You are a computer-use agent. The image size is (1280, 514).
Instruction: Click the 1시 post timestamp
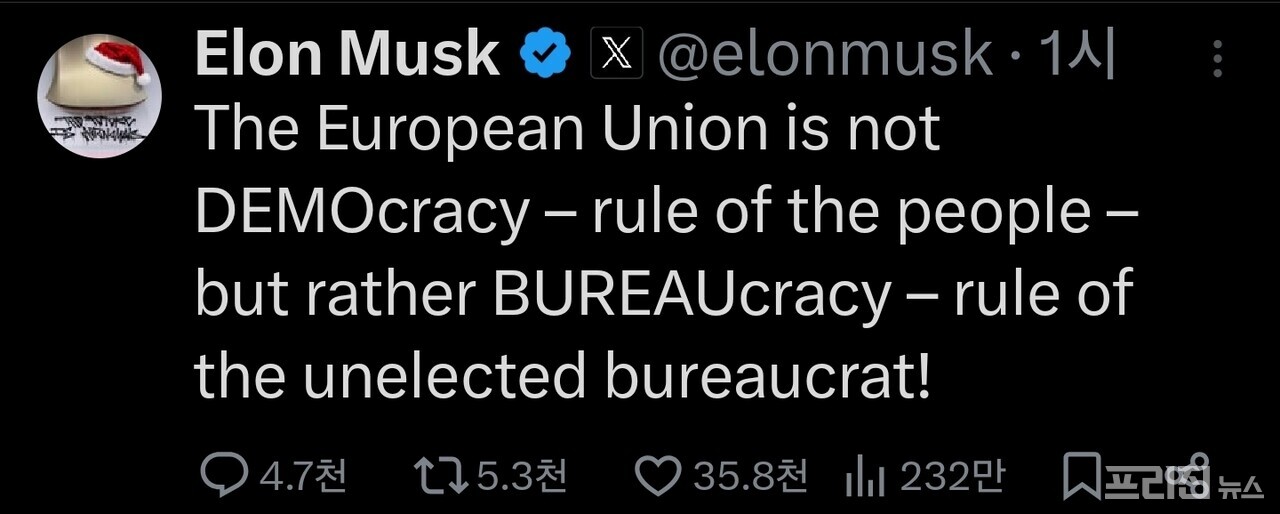(1076, 55)
